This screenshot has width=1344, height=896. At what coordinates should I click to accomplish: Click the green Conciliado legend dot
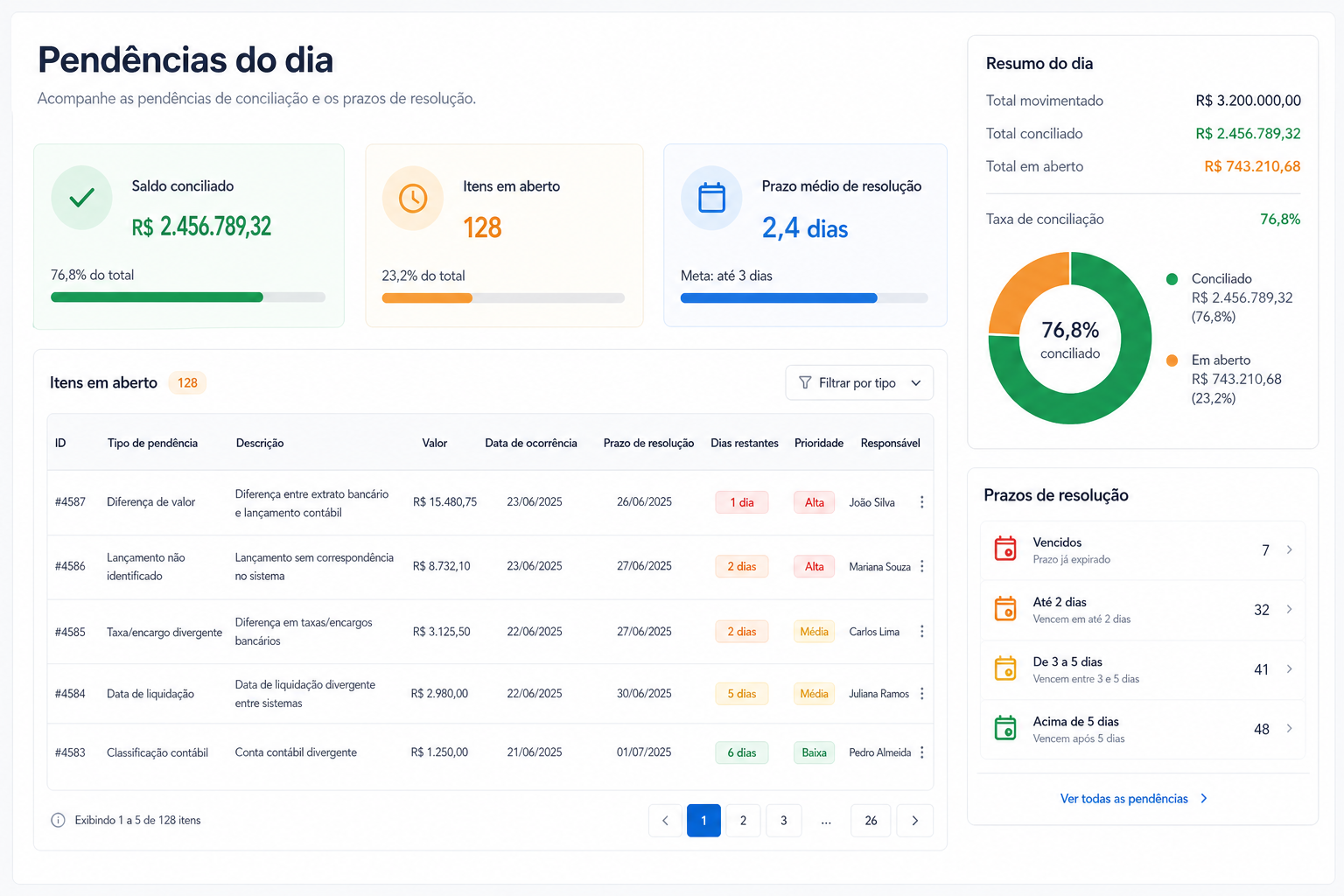(x=1172, y=279)
